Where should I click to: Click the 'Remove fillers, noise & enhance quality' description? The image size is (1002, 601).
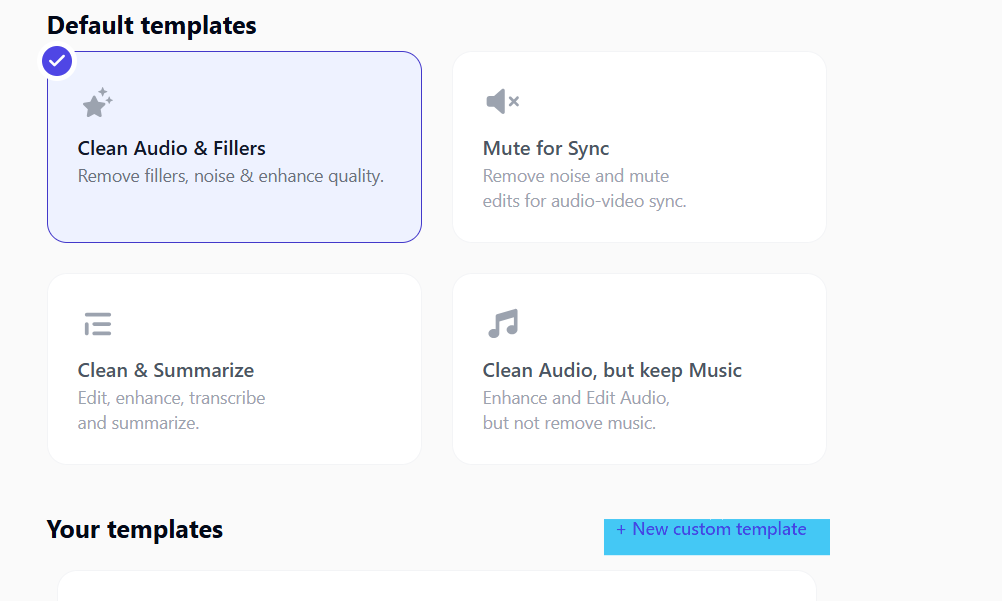click(231, 176)
